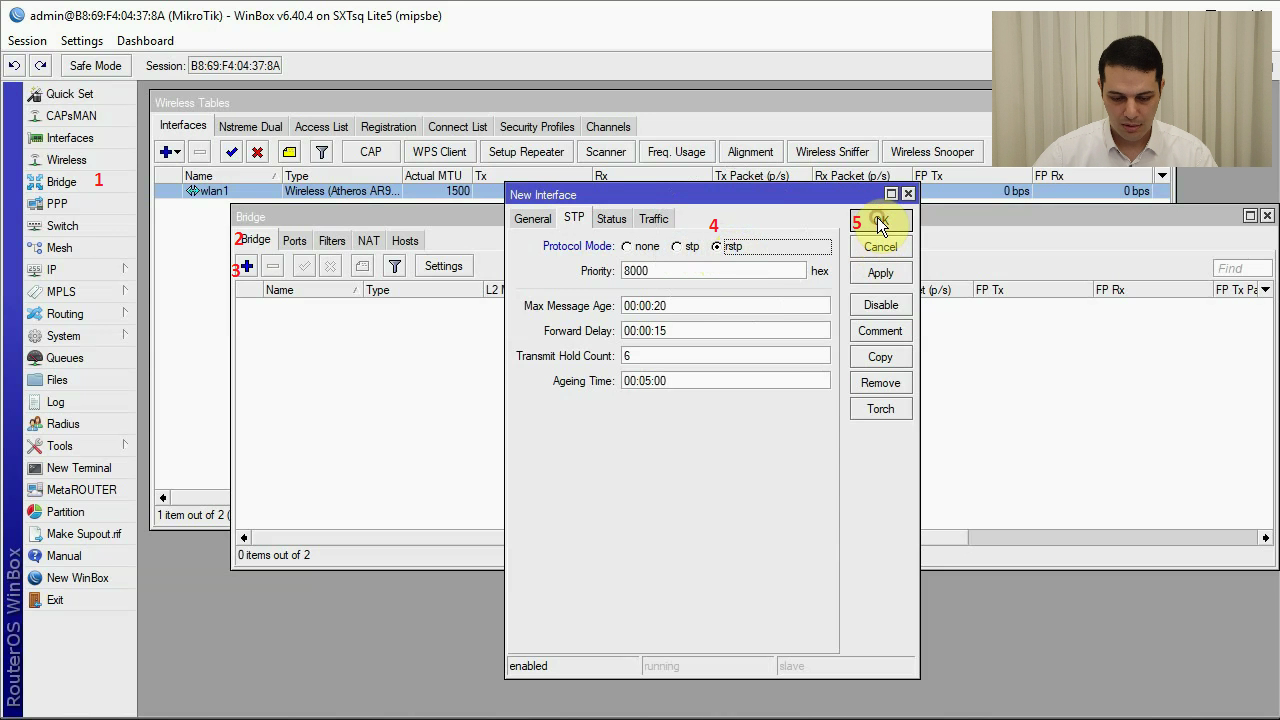
Task: Click into Find box in Bridge window
Action: [1242, 268]
